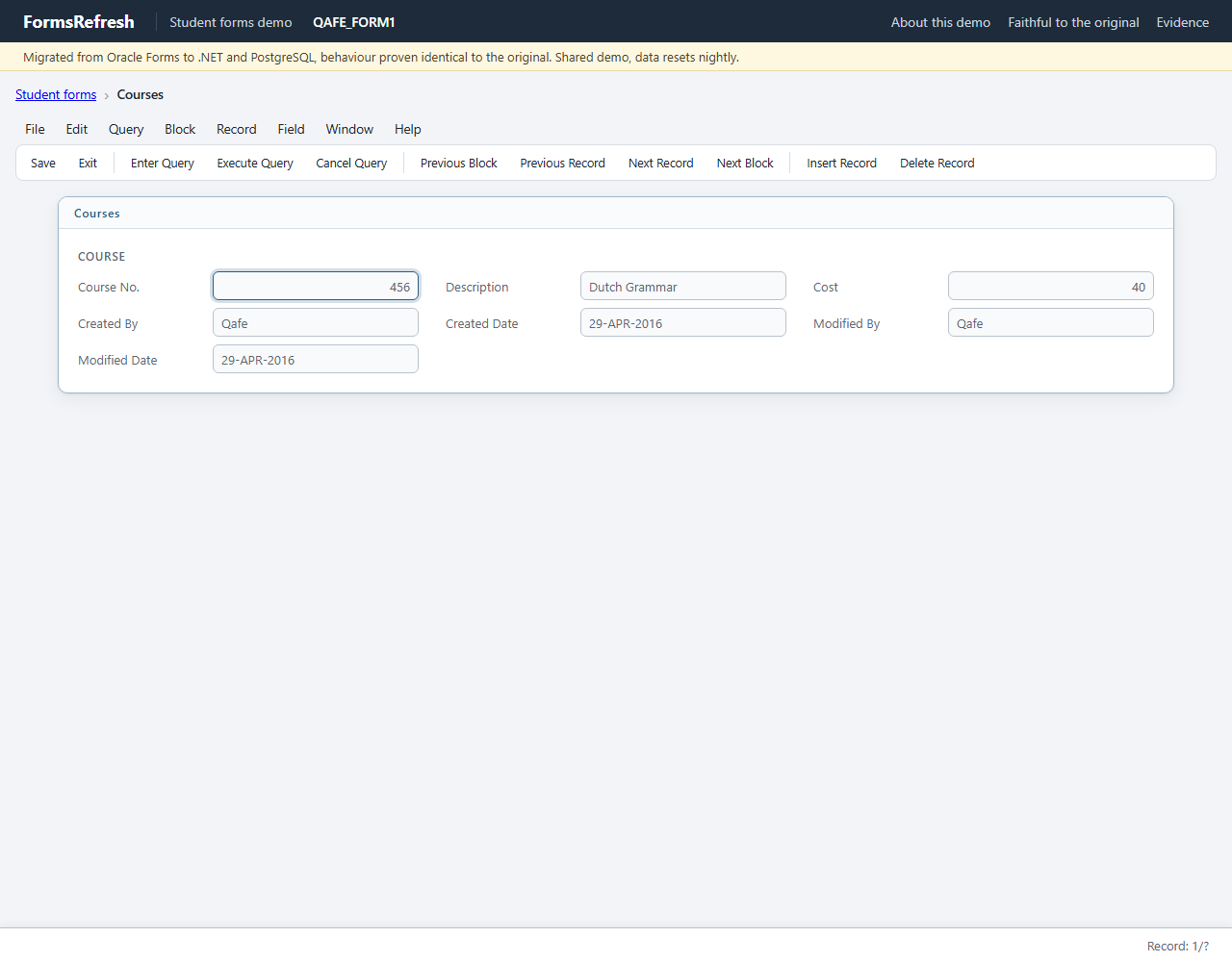Focus the Modified By field
This screenshot has width=1232, height=962.
(1051, 322)
